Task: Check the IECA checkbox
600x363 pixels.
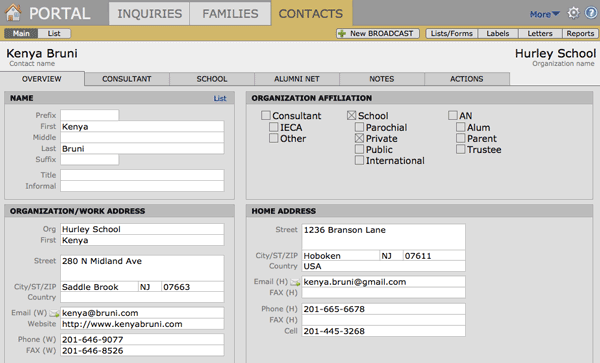Action: (274, 127)
